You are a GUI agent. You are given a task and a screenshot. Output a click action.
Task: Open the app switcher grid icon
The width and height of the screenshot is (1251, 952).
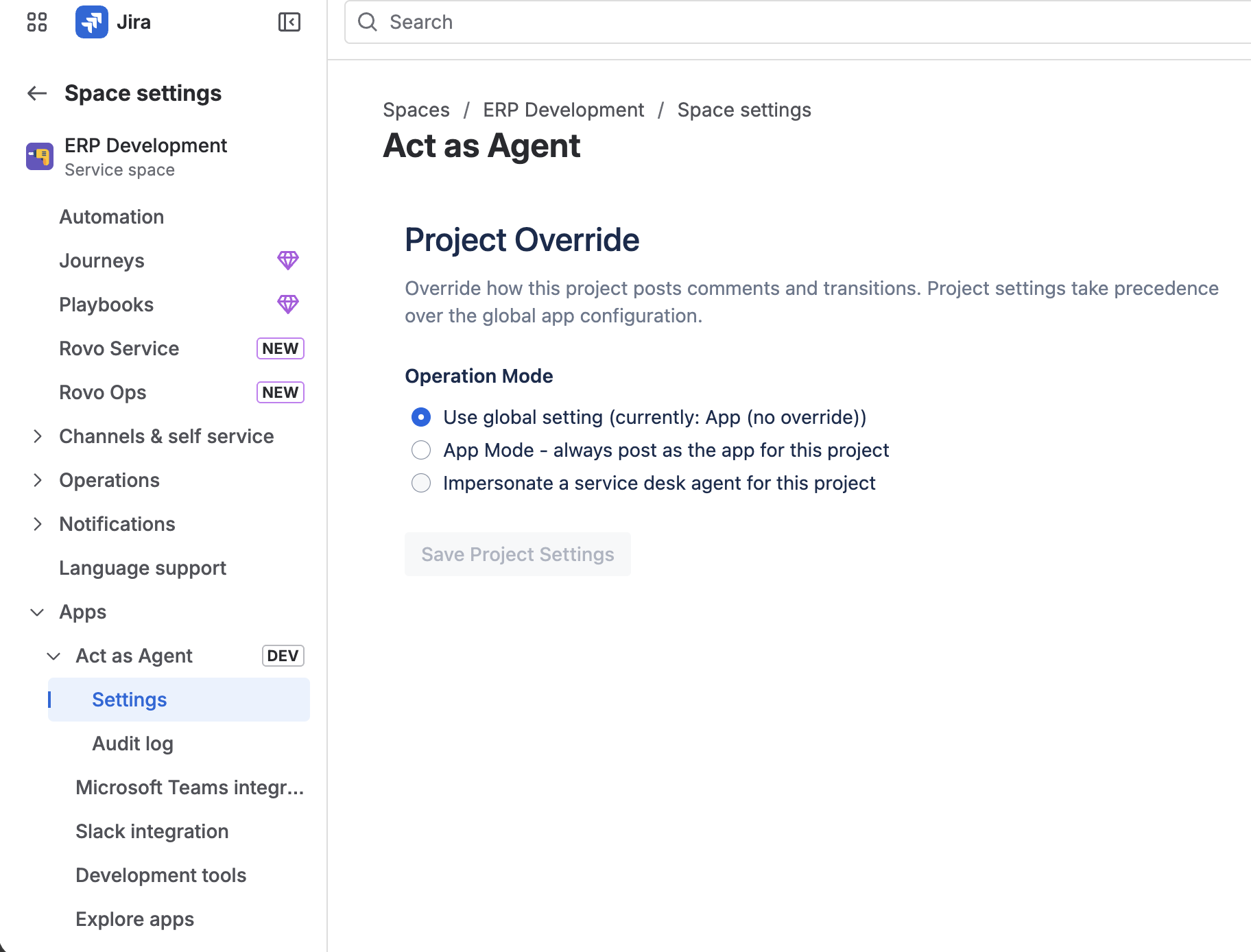(x=37, y=22)
